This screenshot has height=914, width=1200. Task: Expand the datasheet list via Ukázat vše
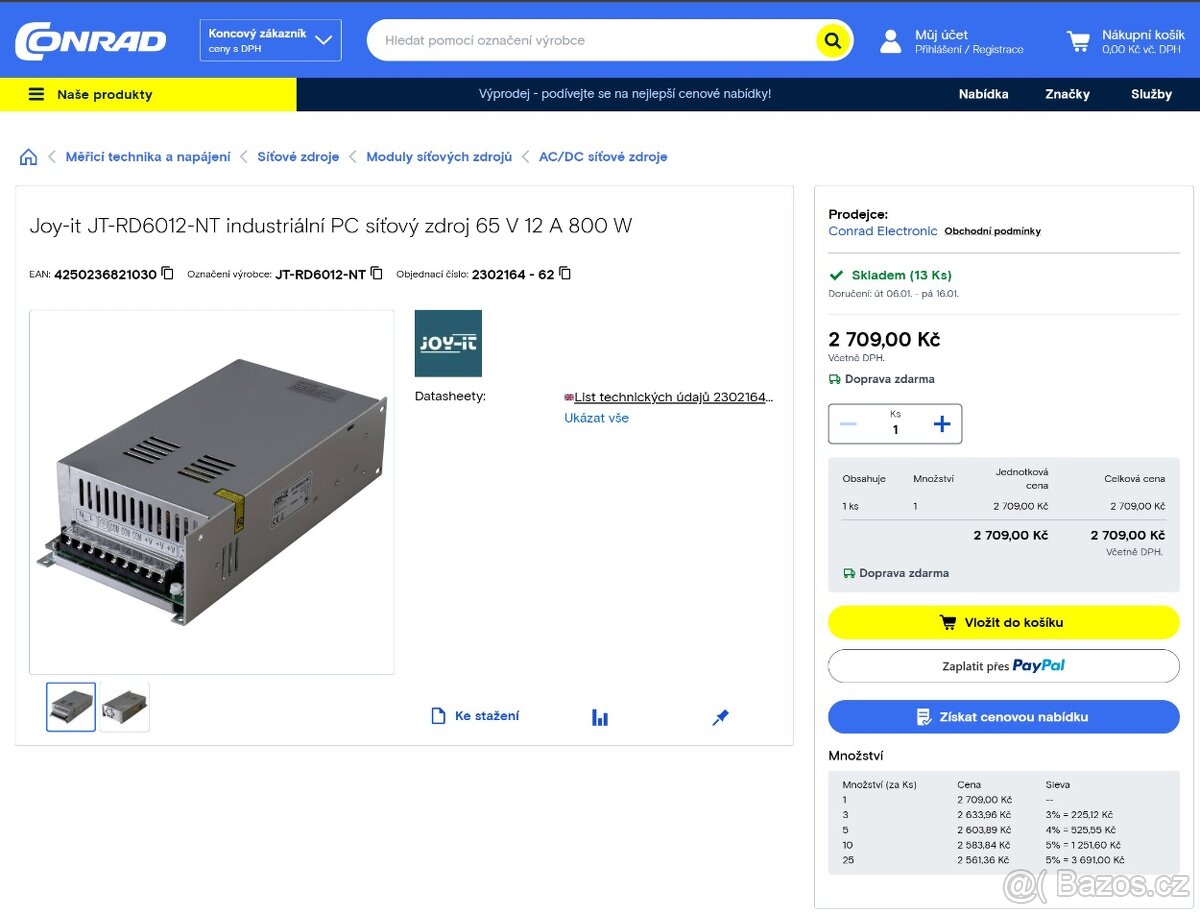(x=596, y=417)
